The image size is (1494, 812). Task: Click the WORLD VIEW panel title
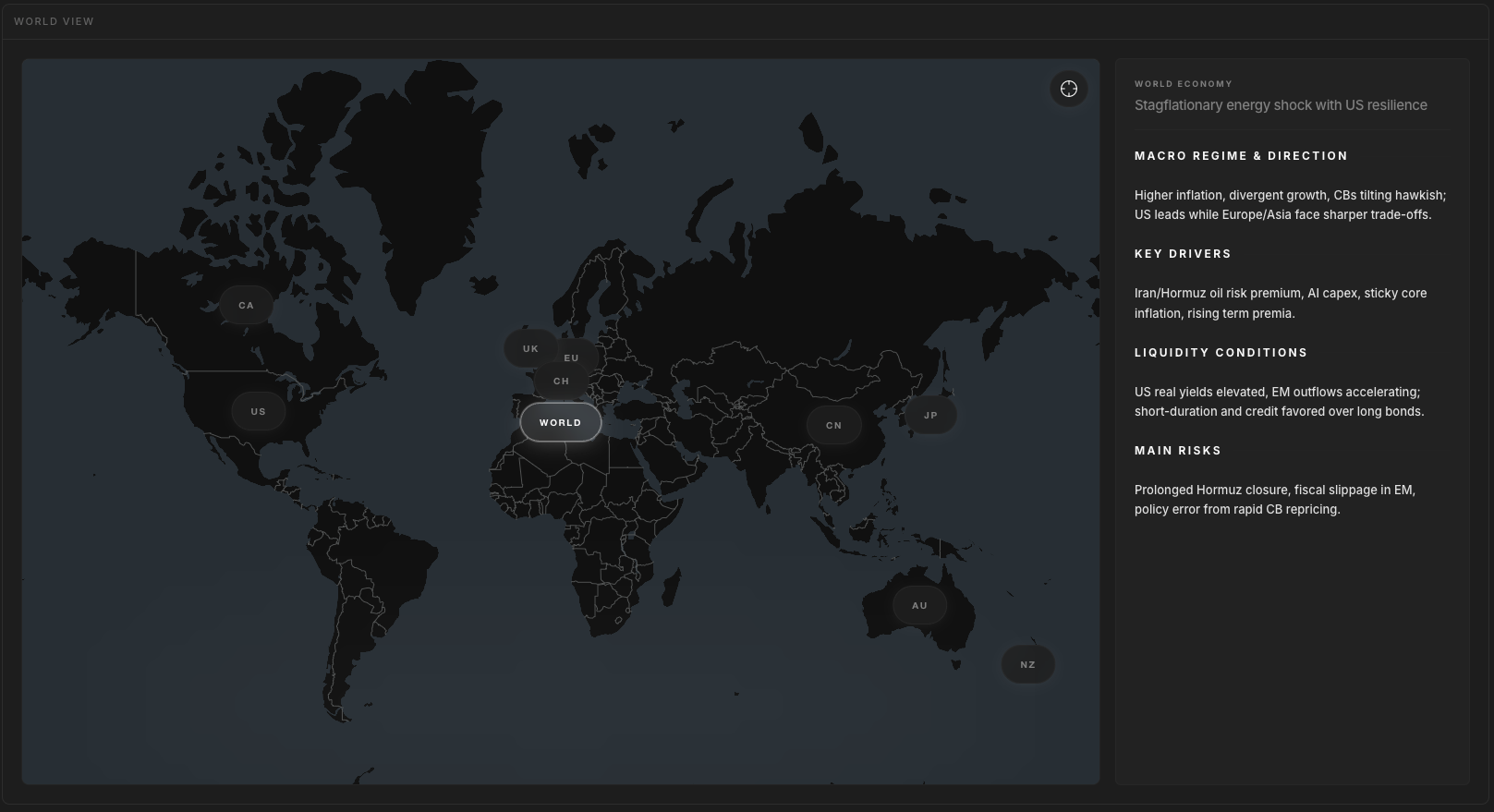[x=54, y=21]
